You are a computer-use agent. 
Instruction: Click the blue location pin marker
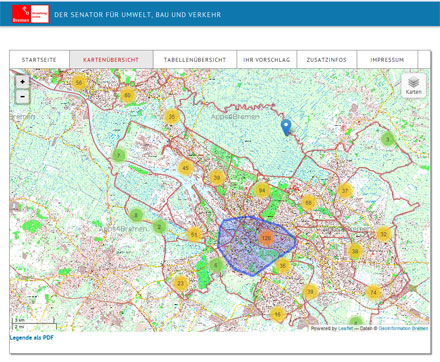286,127
